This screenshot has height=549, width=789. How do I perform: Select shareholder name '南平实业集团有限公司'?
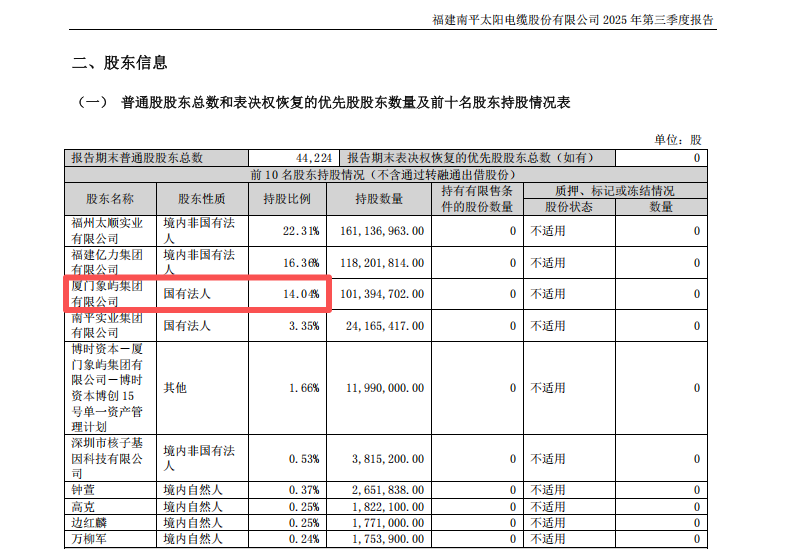(107, 326)
